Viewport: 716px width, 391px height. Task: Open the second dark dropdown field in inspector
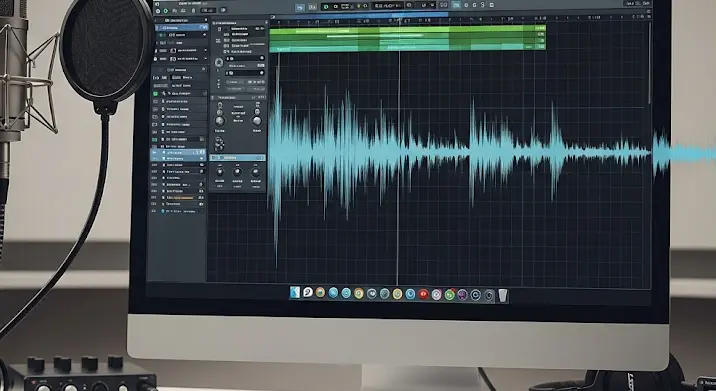click(245, 73)
